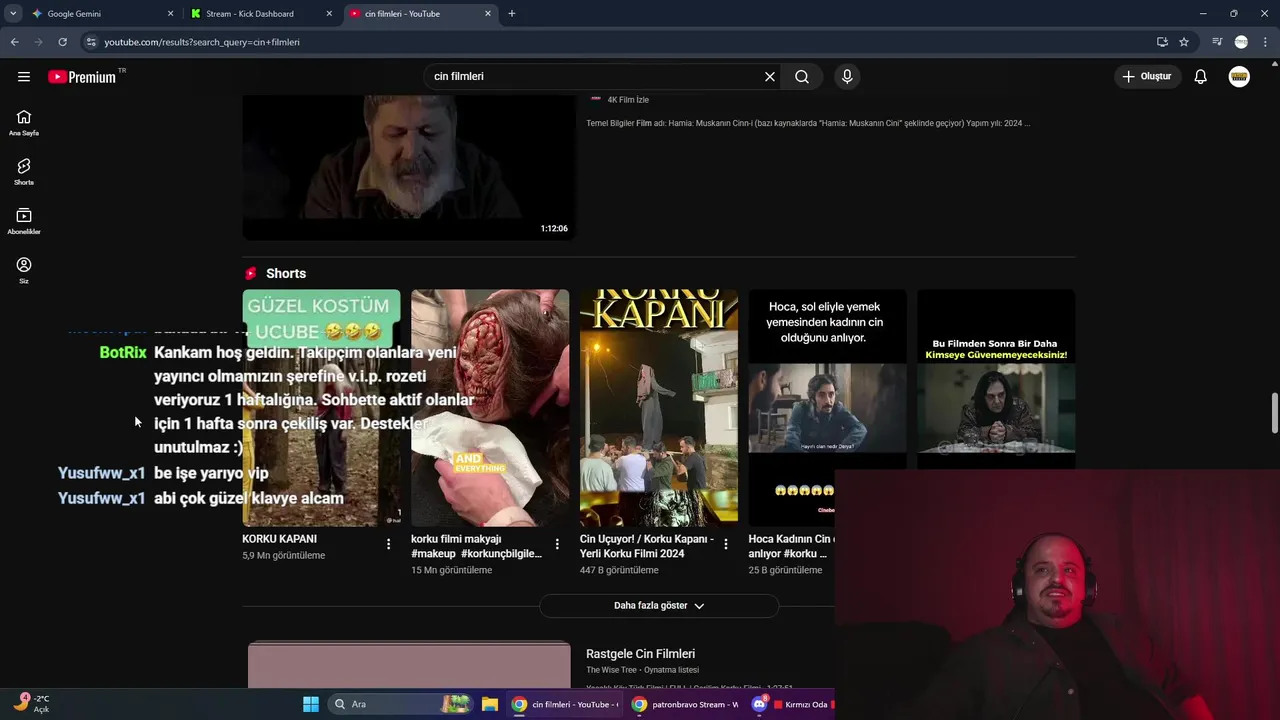1280x720 pixels.
Task: Click the taskbar Ara search box
Action: [x=400, y=704]
